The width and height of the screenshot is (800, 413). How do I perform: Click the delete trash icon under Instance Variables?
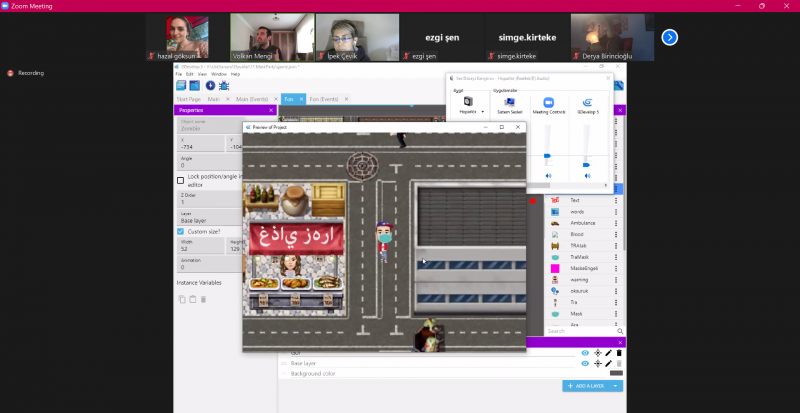203,299
